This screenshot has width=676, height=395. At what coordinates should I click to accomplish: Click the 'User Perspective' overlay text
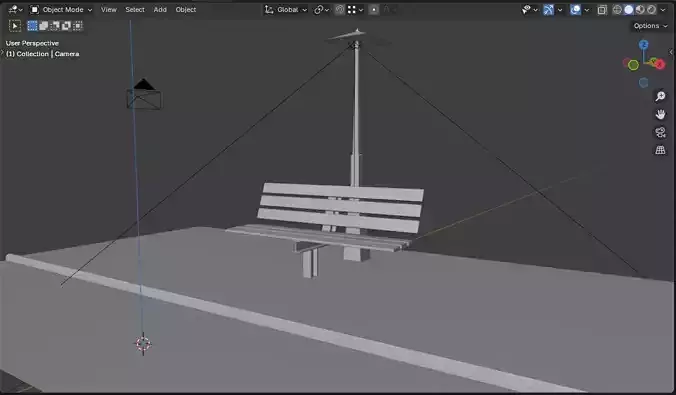[x=32, y=43]
